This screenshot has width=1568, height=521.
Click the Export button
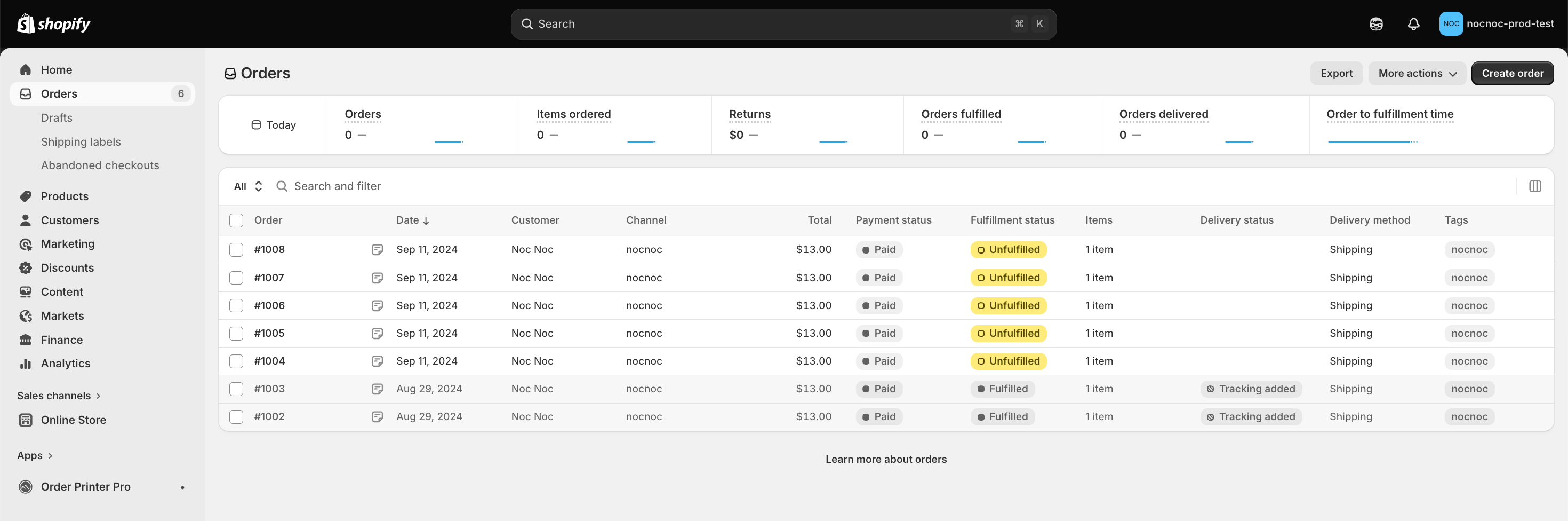click(1336, 73)
